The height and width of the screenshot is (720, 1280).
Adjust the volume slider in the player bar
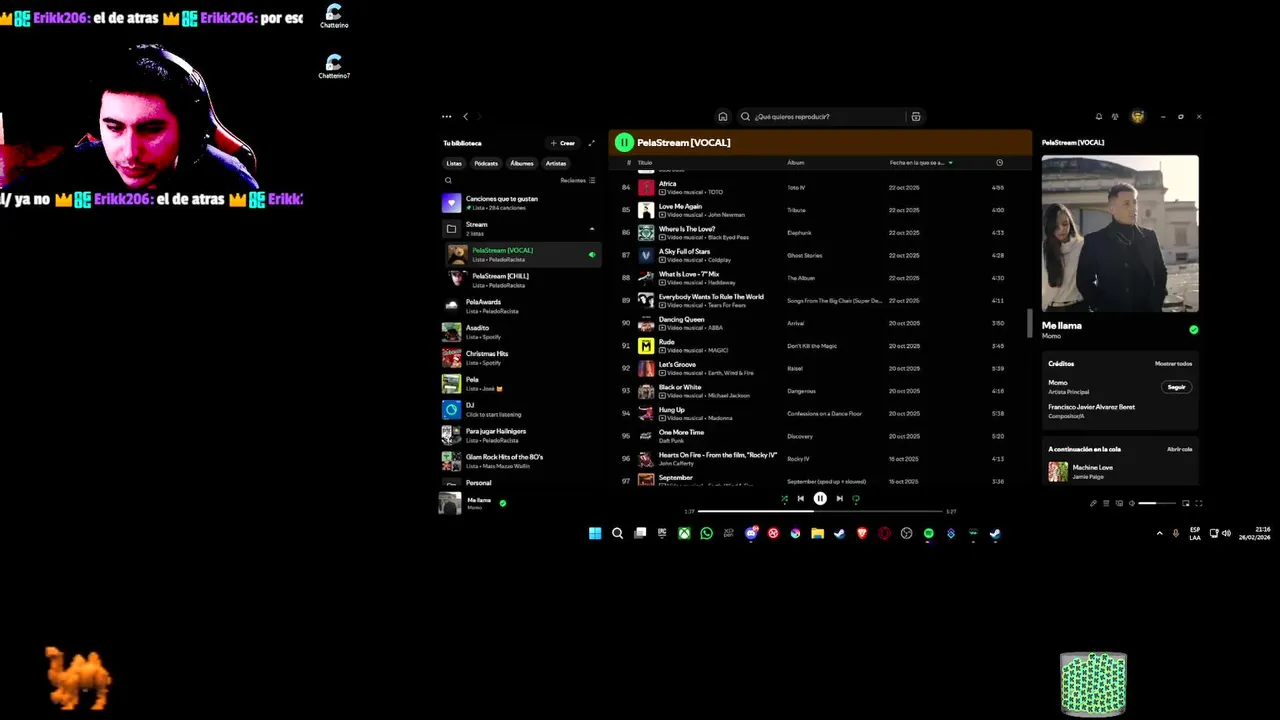click(x=1158, y=503)
